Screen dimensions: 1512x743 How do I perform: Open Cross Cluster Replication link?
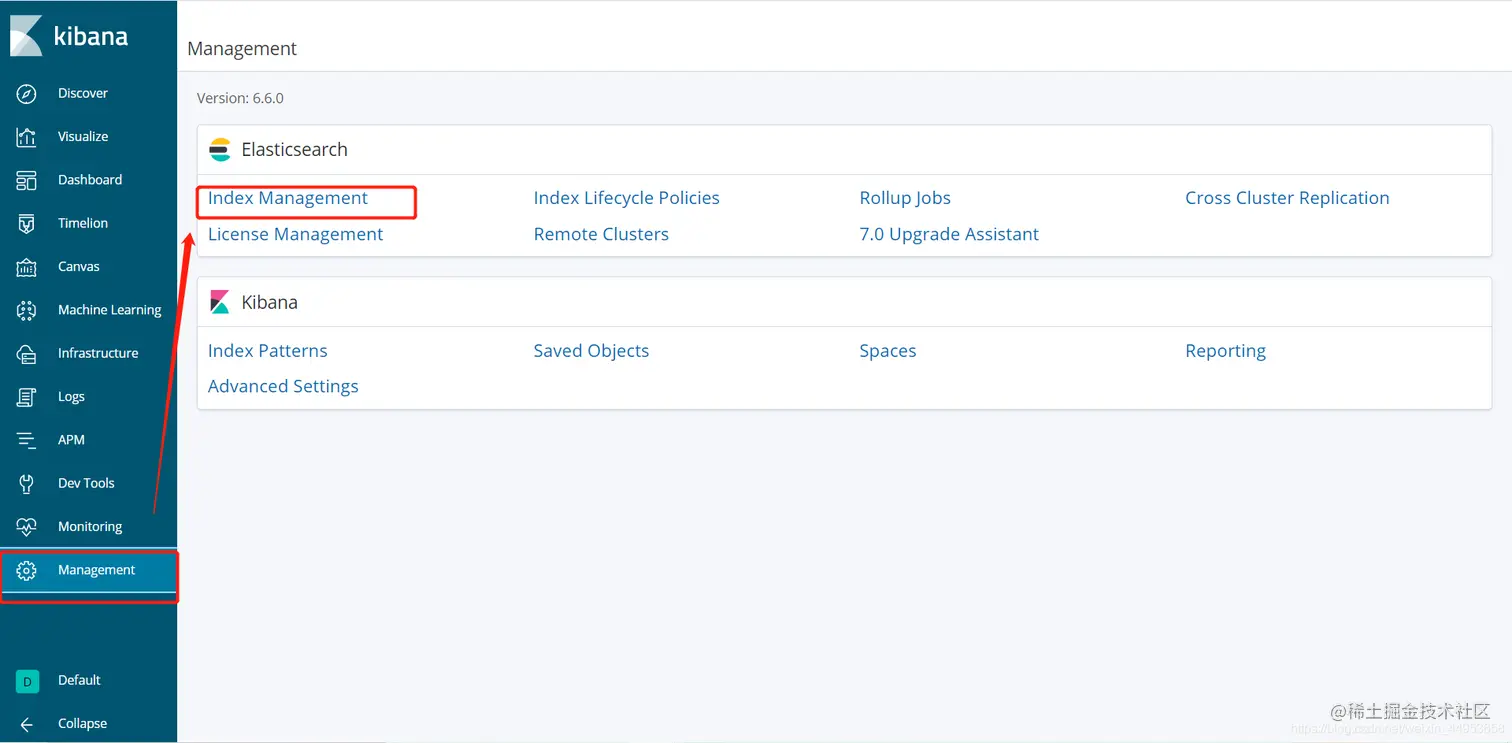(x=1287, y=198)
